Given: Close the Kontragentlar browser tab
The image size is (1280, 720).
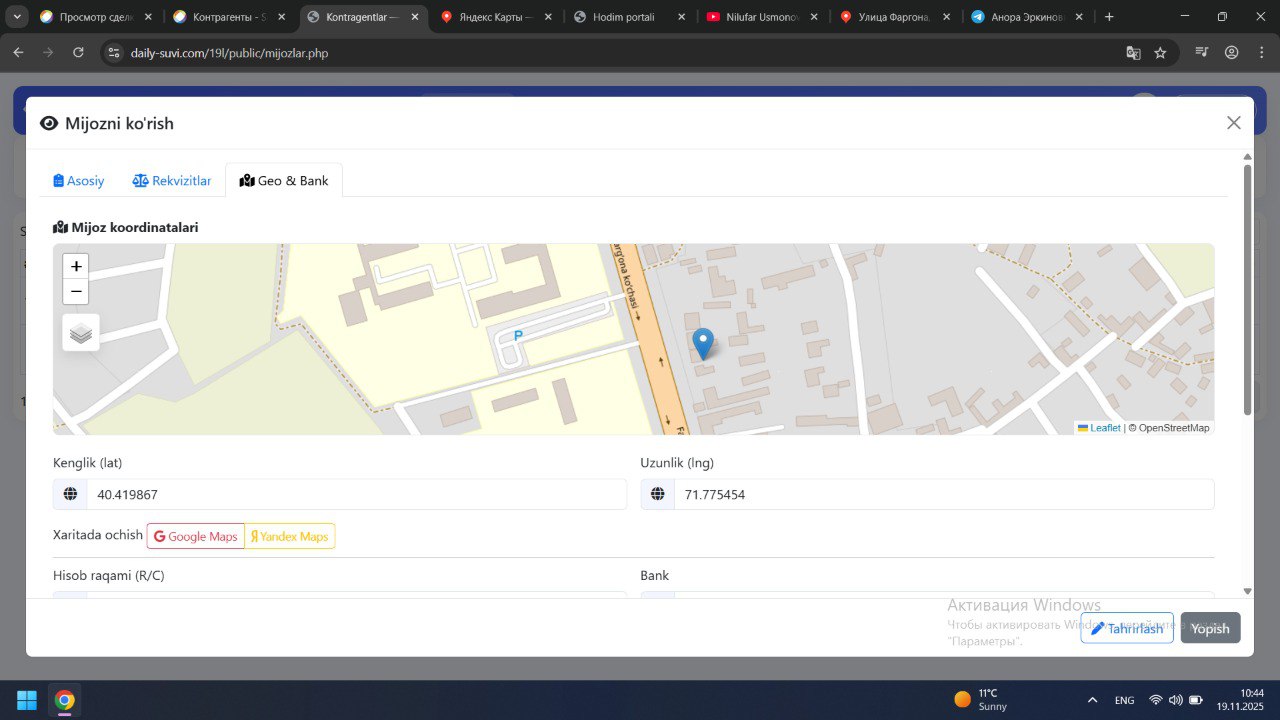Looking at the screenshot, I should click(x=414, y=17).
